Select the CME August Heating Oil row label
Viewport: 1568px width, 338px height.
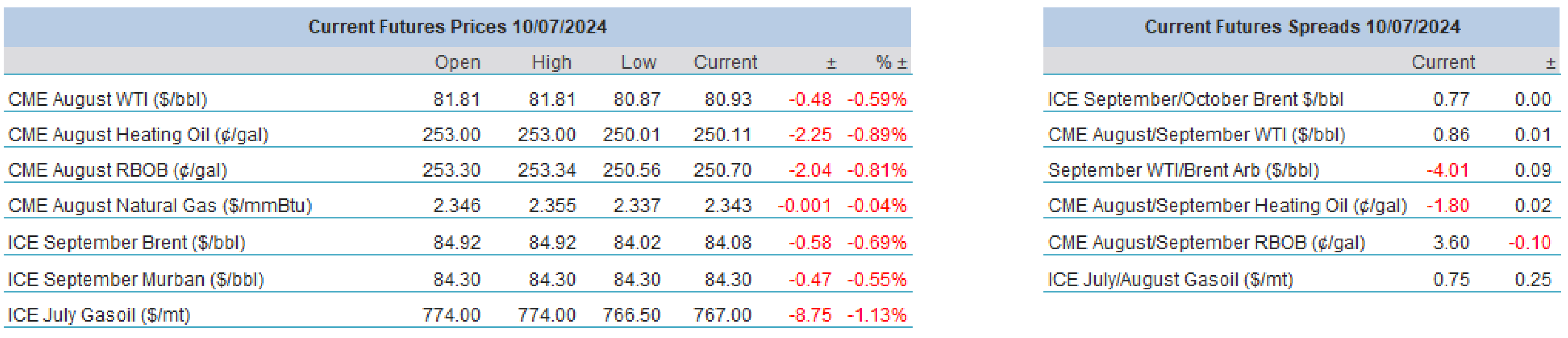[138, 134]
